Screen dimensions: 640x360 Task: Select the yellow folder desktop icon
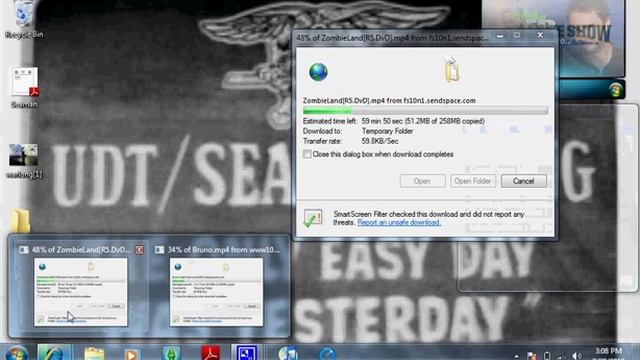pyautogui.click(x=20, y=220)
